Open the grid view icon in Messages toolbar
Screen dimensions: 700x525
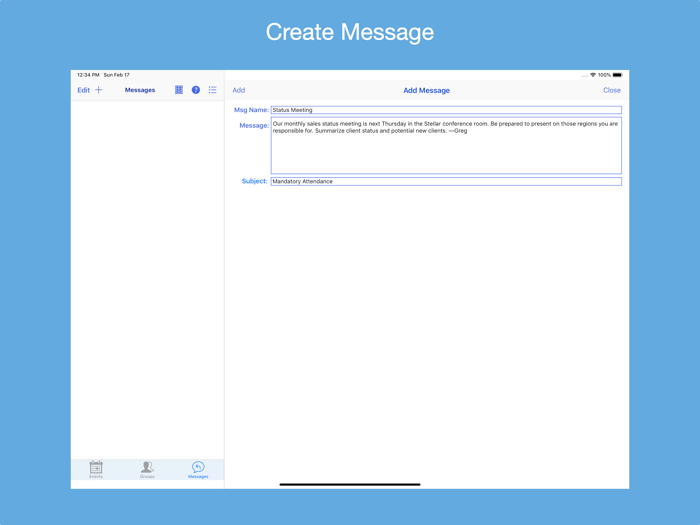click(179, 90)
